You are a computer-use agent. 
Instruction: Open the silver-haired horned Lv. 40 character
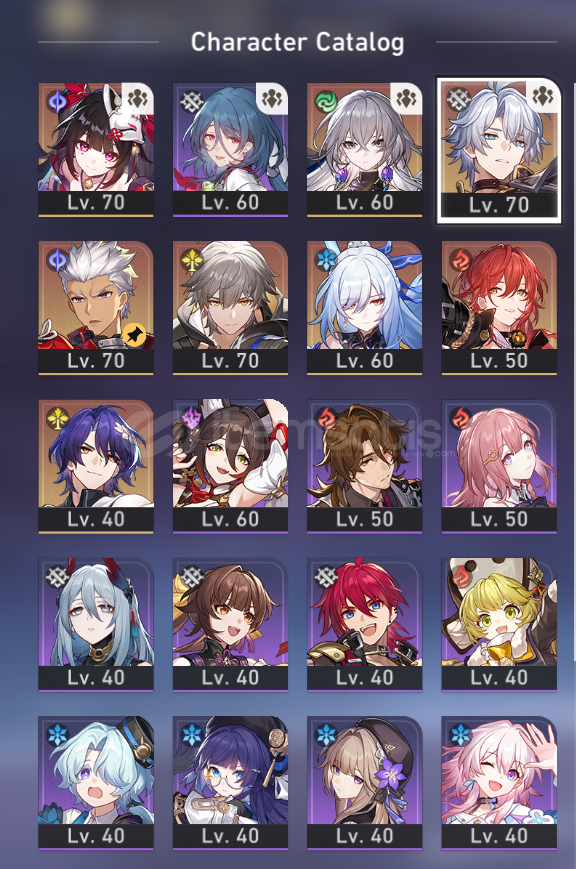coord(96,625)
